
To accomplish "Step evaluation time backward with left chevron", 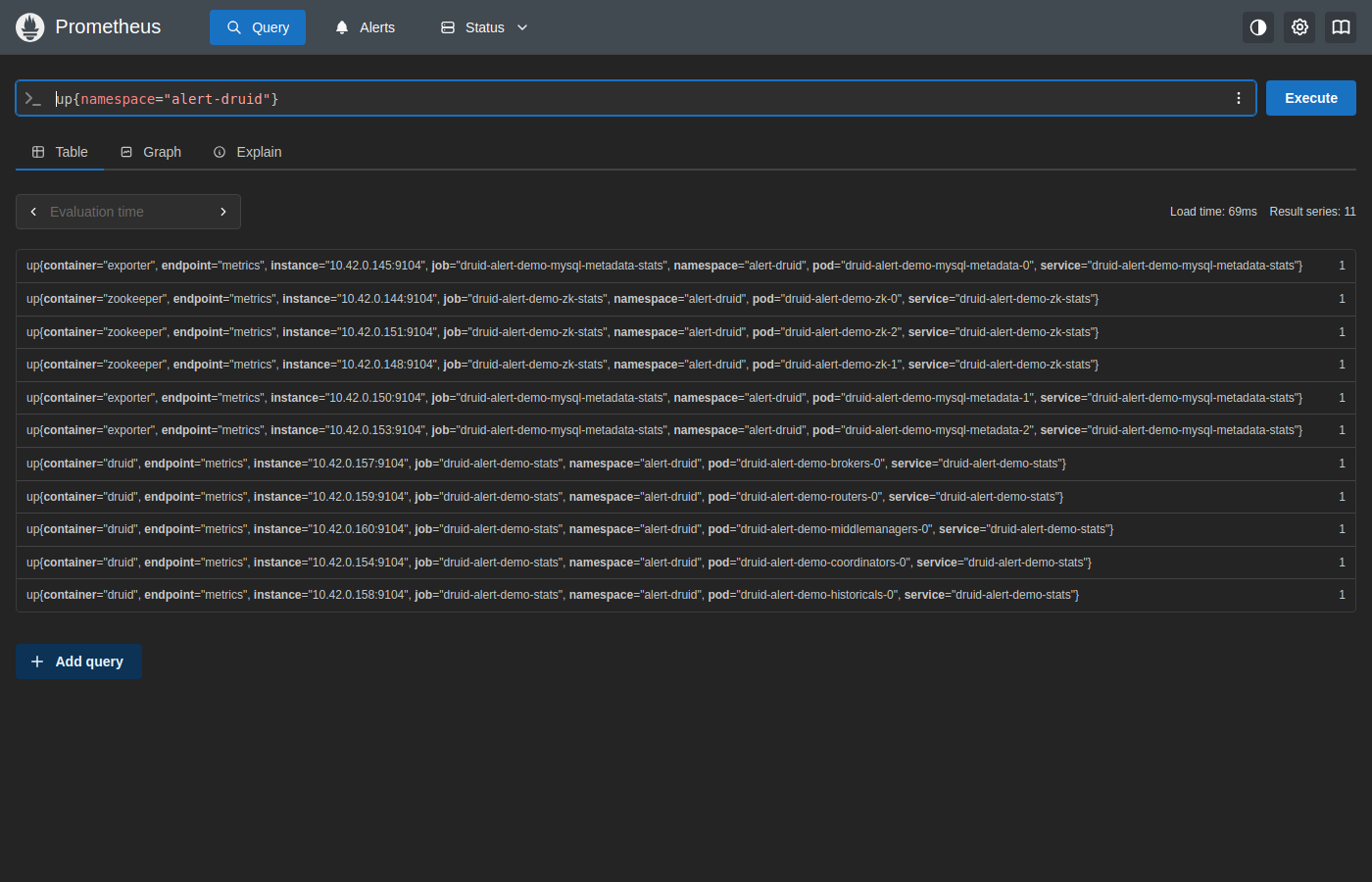I will 33,212.
